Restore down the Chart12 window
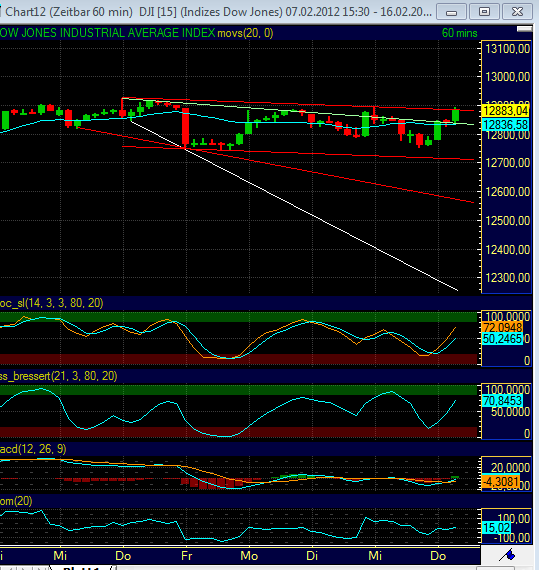Screen dimensions: 539x570 [484, 12]
